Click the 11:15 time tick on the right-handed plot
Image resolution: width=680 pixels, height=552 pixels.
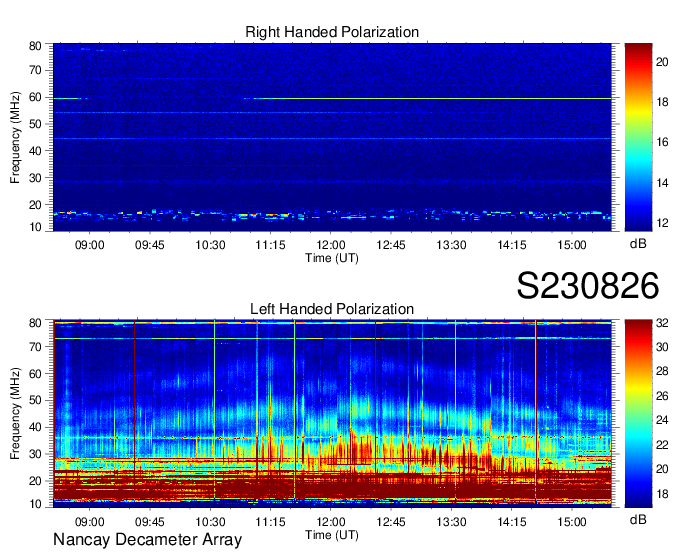(x=270, y=245)
